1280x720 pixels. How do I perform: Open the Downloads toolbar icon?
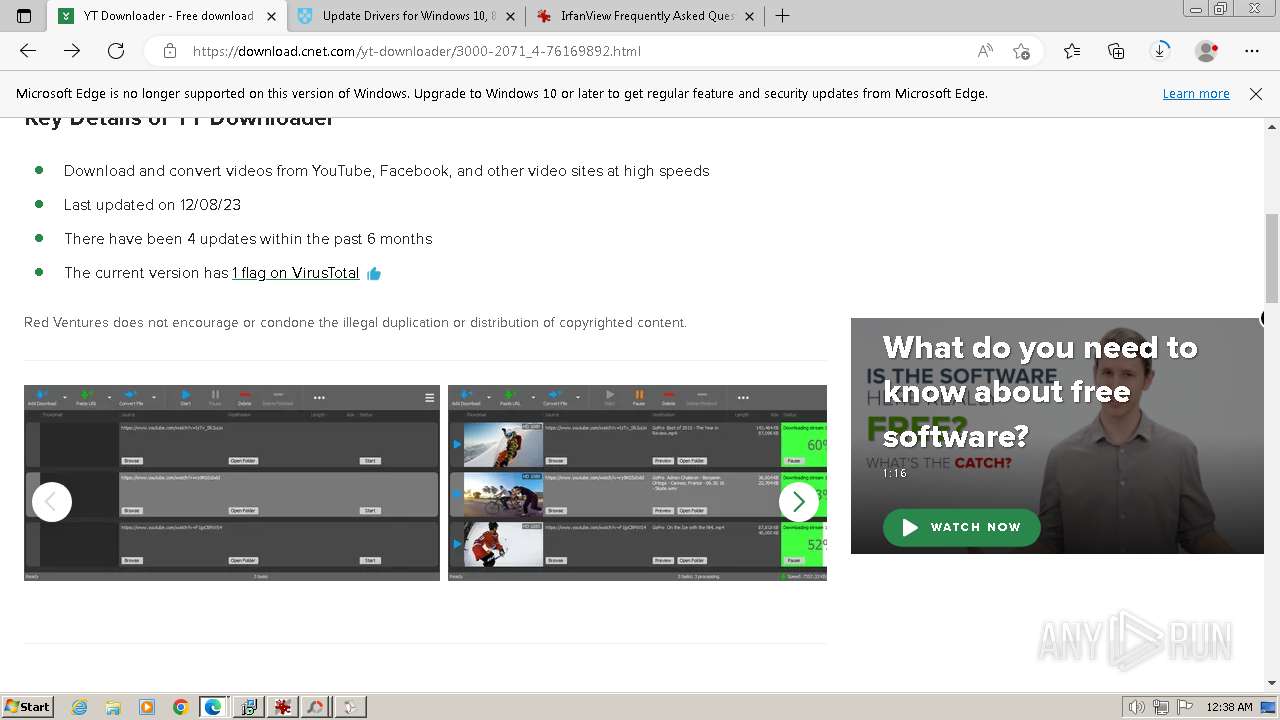[x=1160, y=51]
